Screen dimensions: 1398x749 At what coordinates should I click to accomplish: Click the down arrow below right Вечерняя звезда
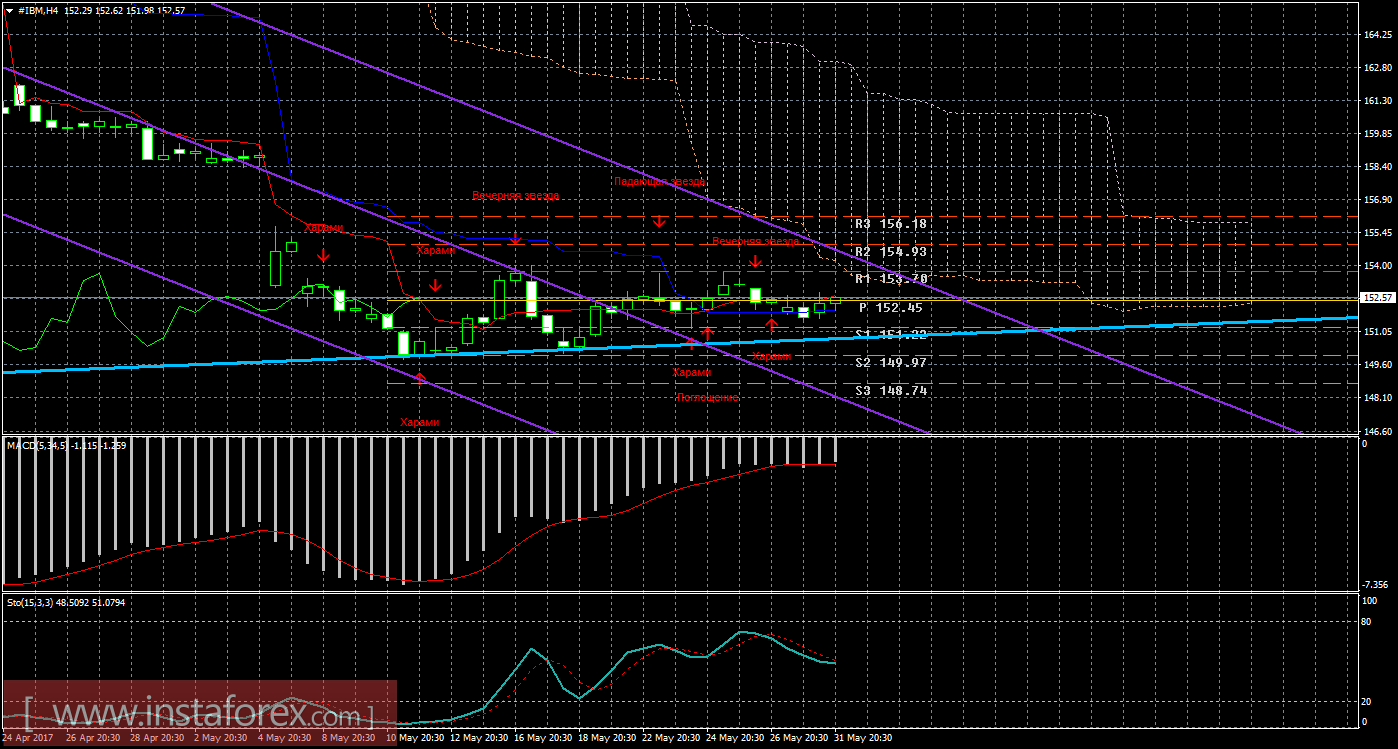pos(756,261)
